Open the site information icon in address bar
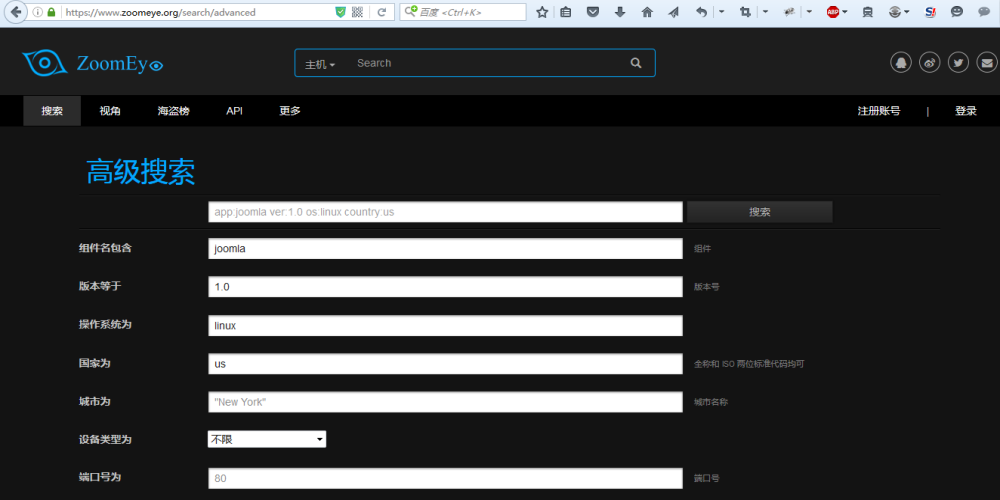This screenshot has height=500, width=1000. pos(37,12)
